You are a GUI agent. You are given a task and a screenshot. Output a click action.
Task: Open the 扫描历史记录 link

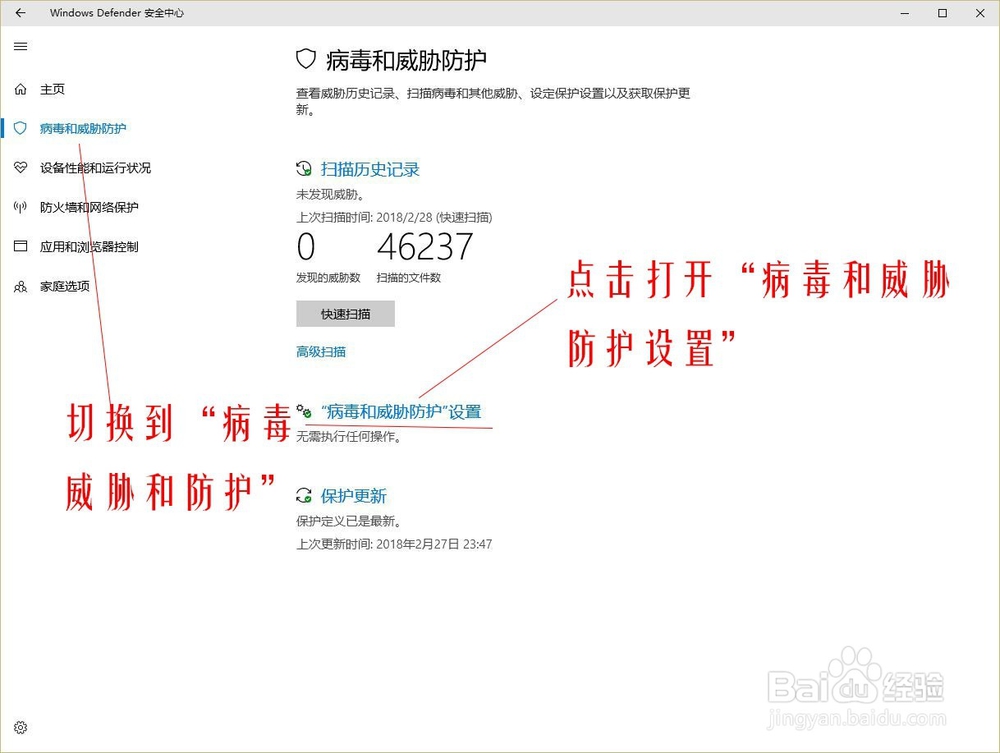click(x=370, y=170)
